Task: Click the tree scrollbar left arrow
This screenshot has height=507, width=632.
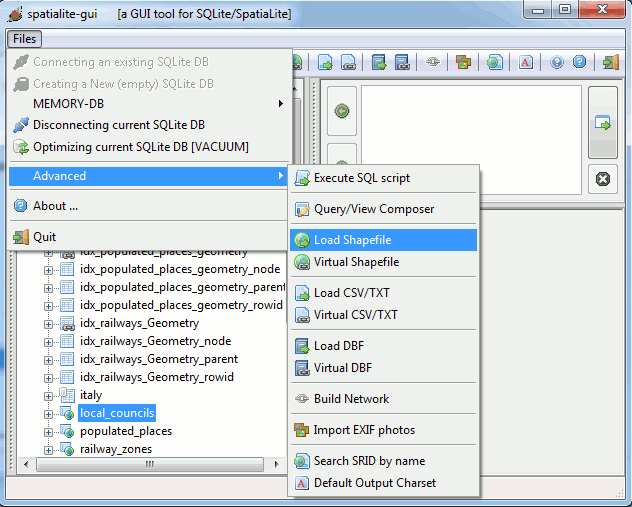Action: (26, 464)
